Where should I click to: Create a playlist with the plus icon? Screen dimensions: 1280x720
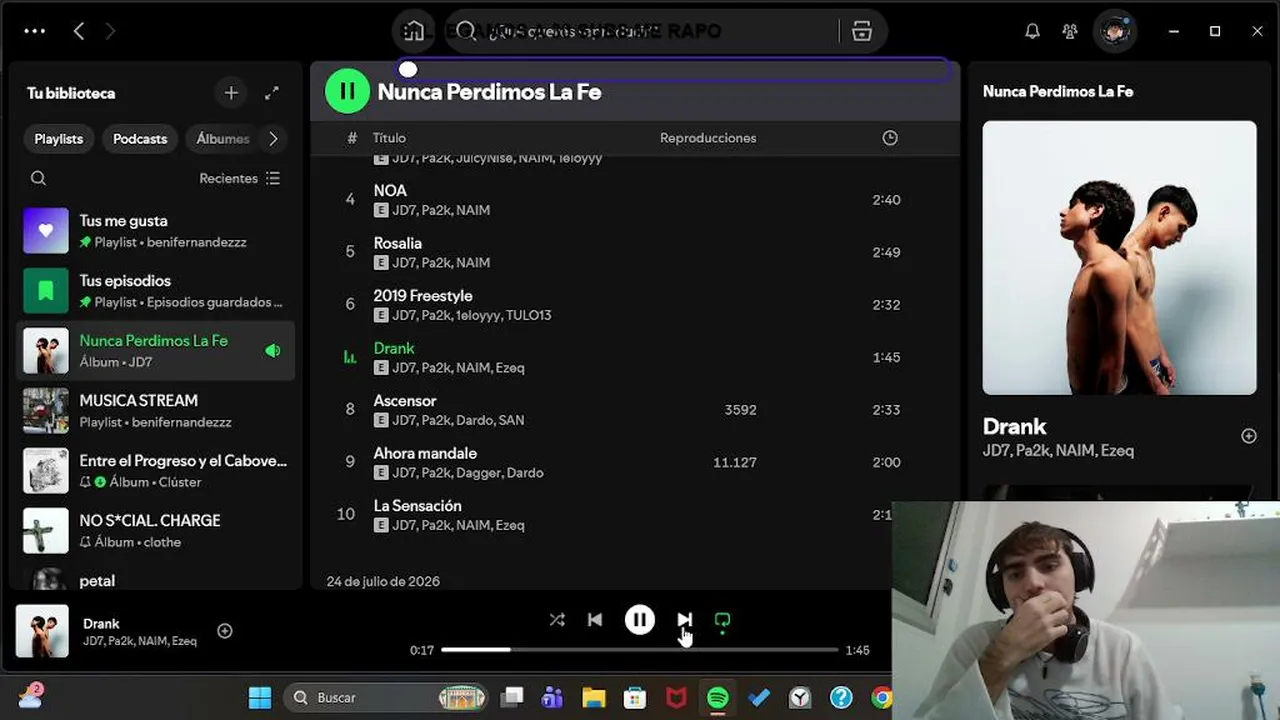[x=231, y=93]
